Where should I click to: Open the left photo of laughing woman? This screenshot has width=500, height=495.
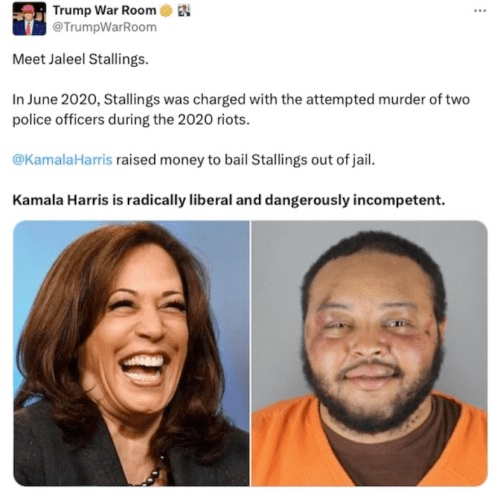[x=131, y=353]
